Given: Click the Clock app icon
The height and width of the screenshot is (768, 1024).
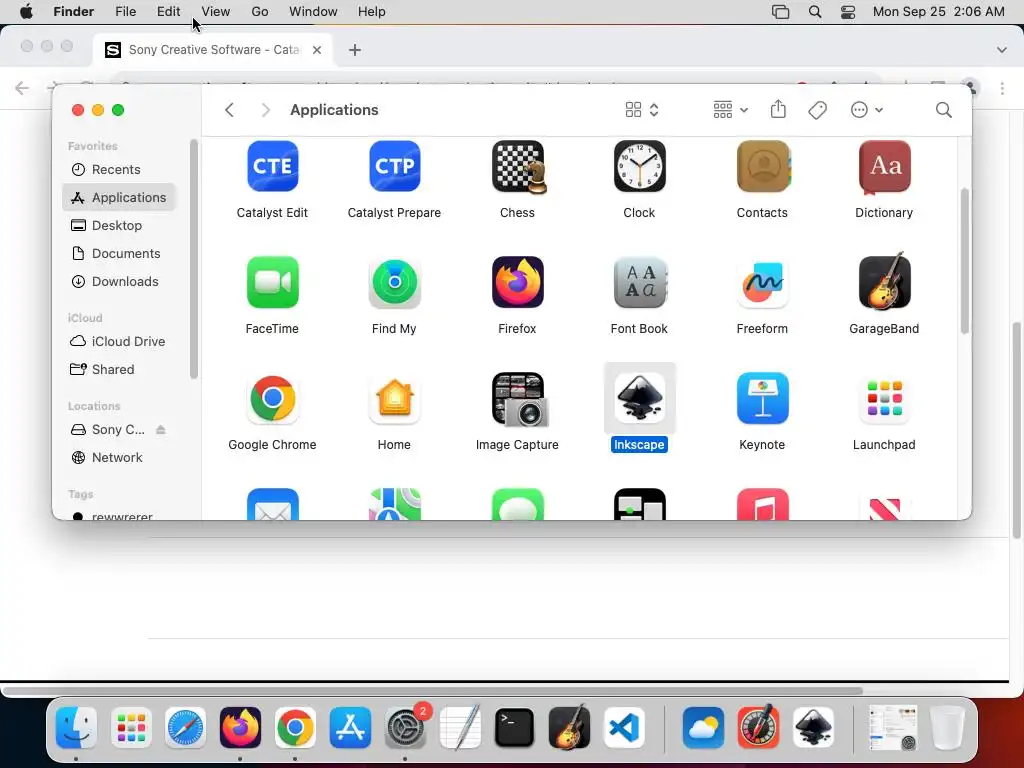Looking at the screenshot, I should [x=639, y=166].
